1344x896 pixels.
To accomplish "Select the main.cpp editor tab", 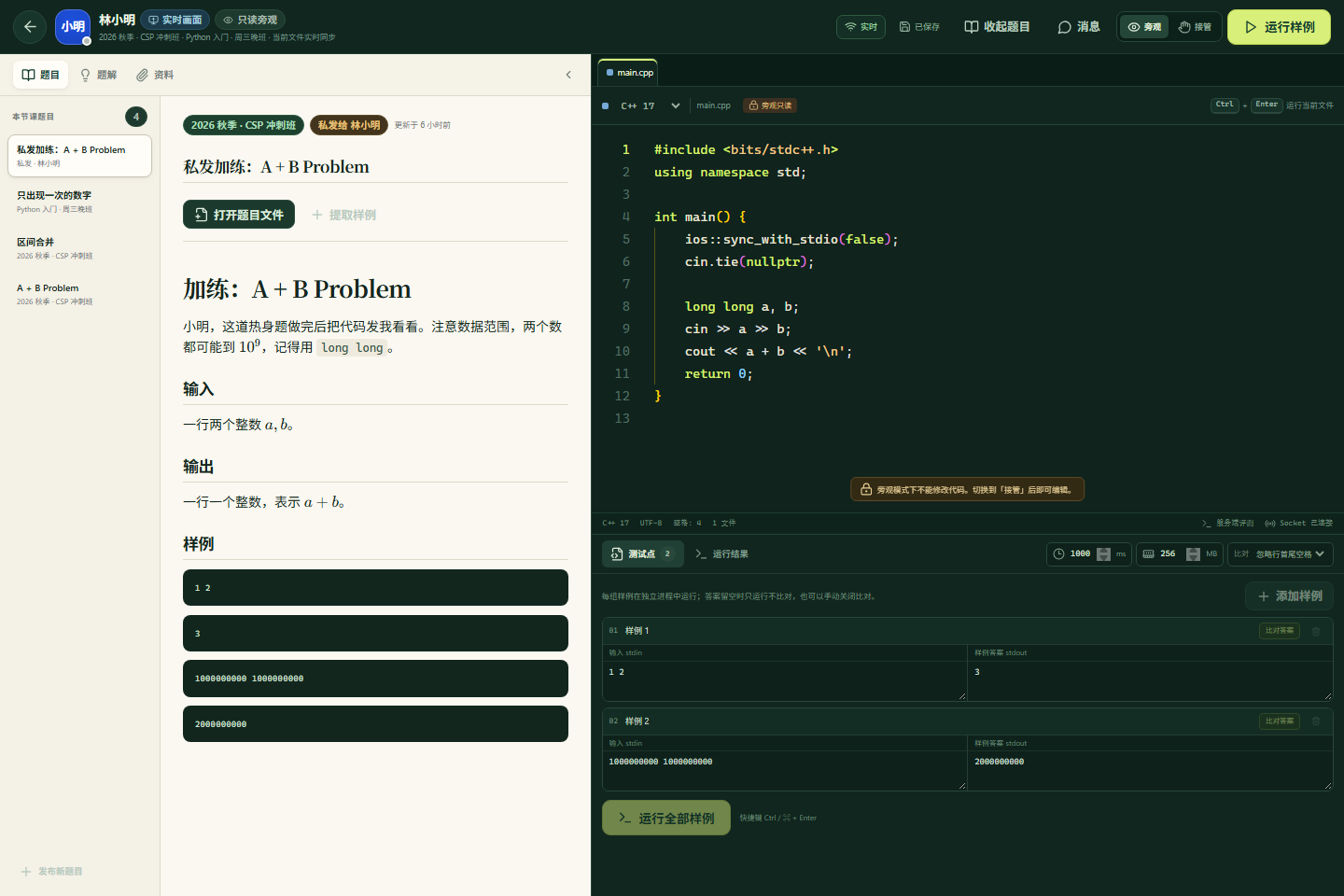I will 629,73.
